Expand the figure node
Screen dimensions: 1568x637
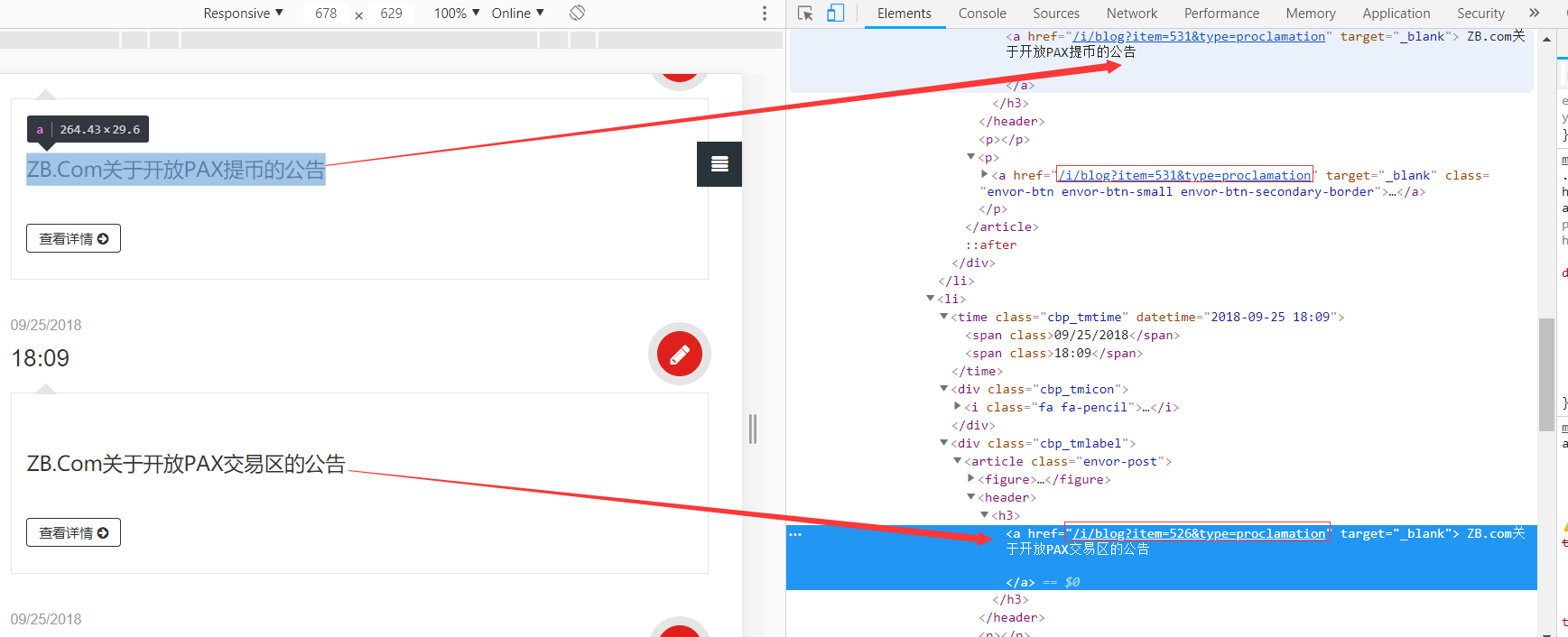[x=971, y=478]
